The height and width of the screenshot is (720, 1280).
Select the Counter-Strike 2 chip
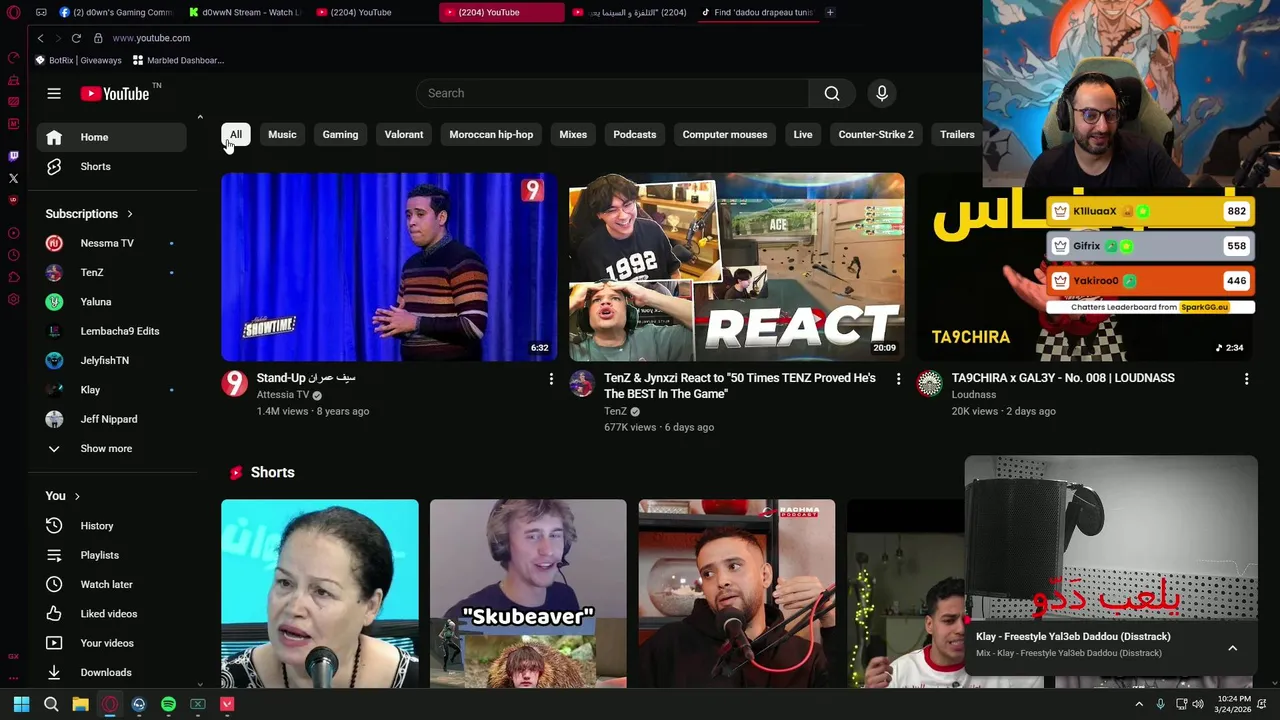876,134
